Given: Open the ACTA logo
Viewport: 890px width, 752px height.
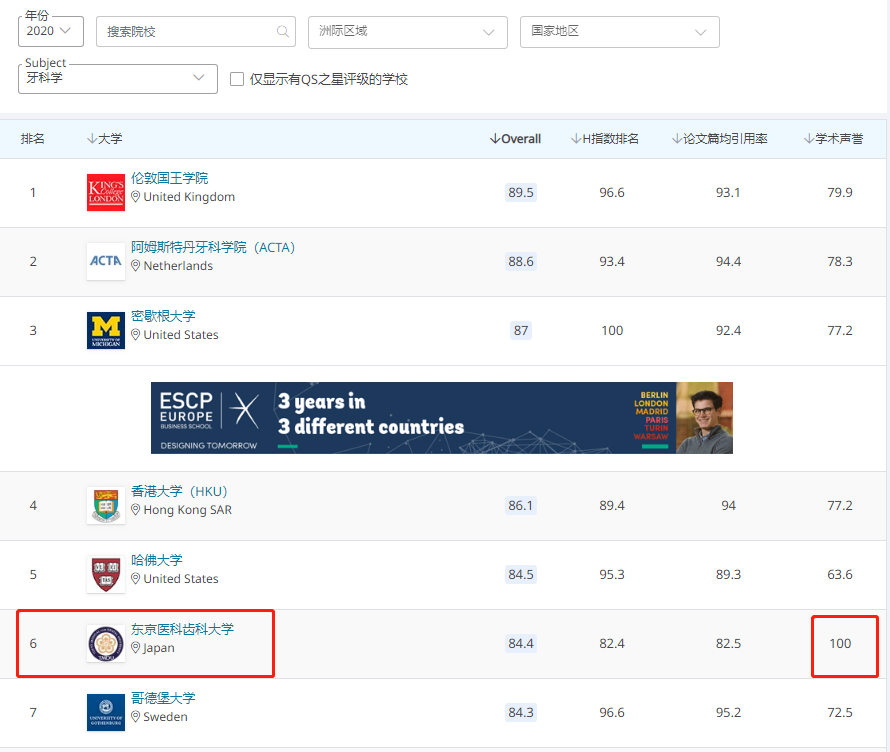Looking at the screenshot, I should (106, 261).
